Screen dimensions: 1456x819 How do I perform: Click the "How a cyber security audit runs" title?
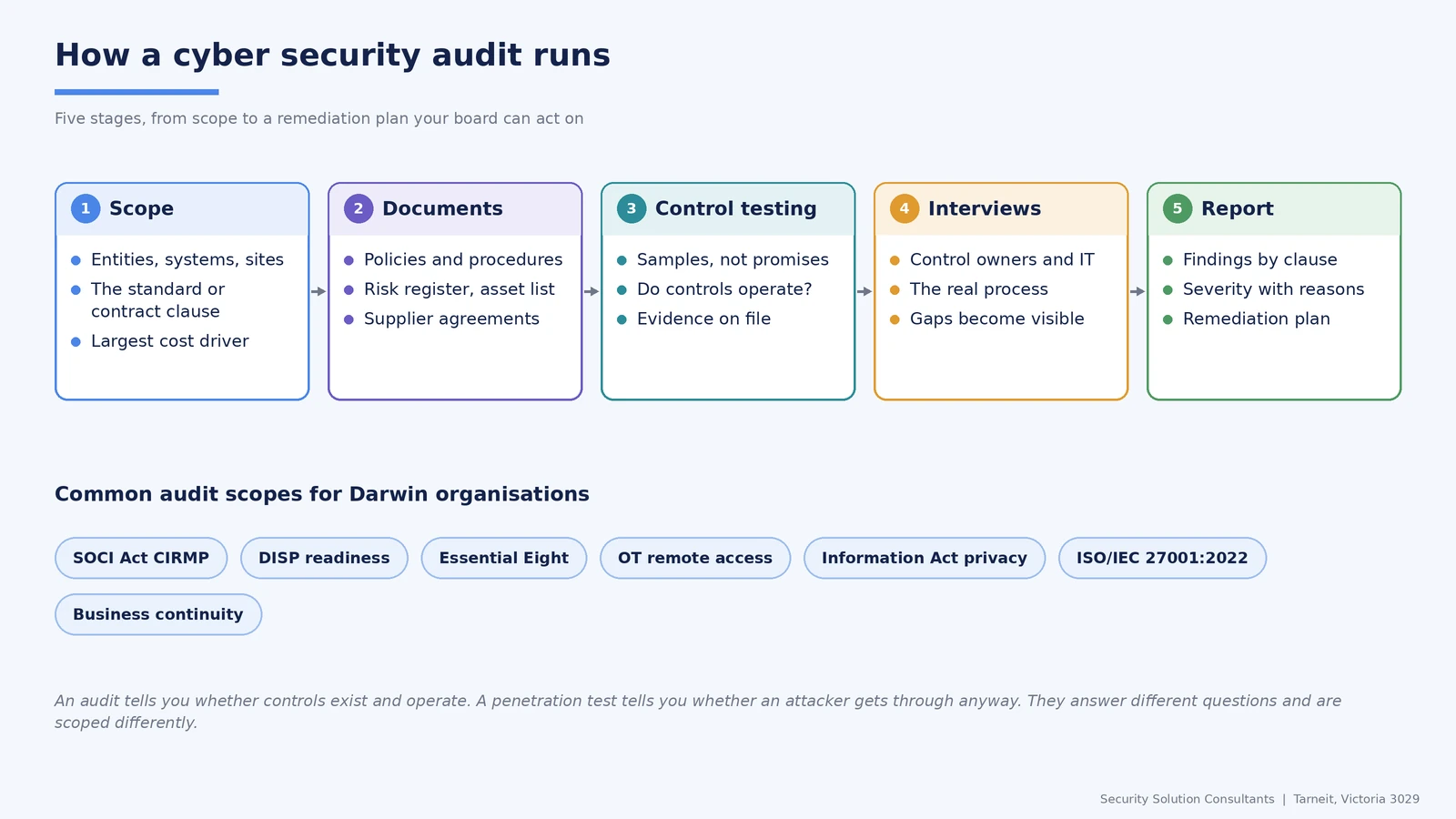[x=332, y=56]
